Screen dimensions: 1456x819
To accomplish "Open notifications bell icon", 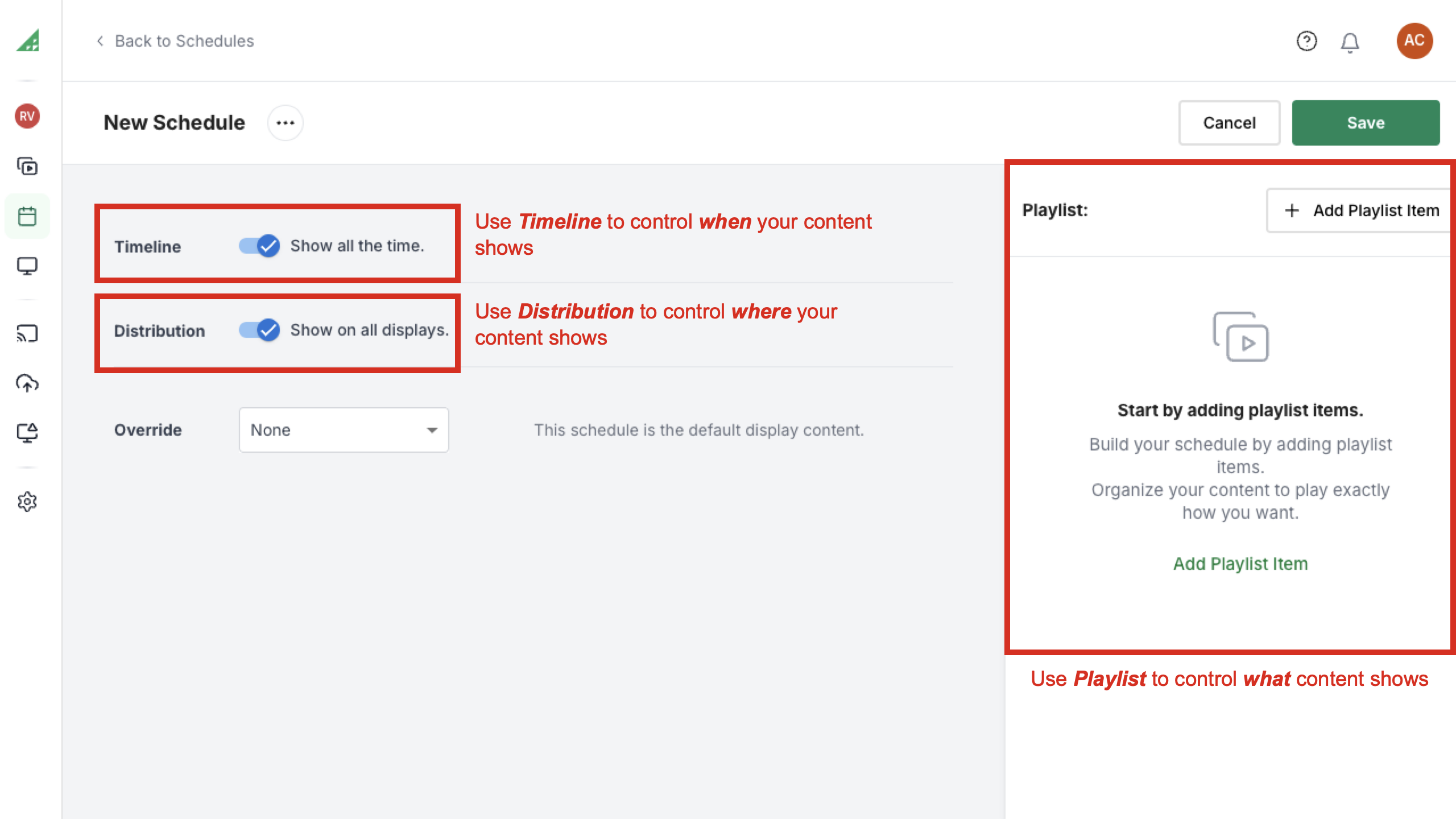I will 1350,42.
